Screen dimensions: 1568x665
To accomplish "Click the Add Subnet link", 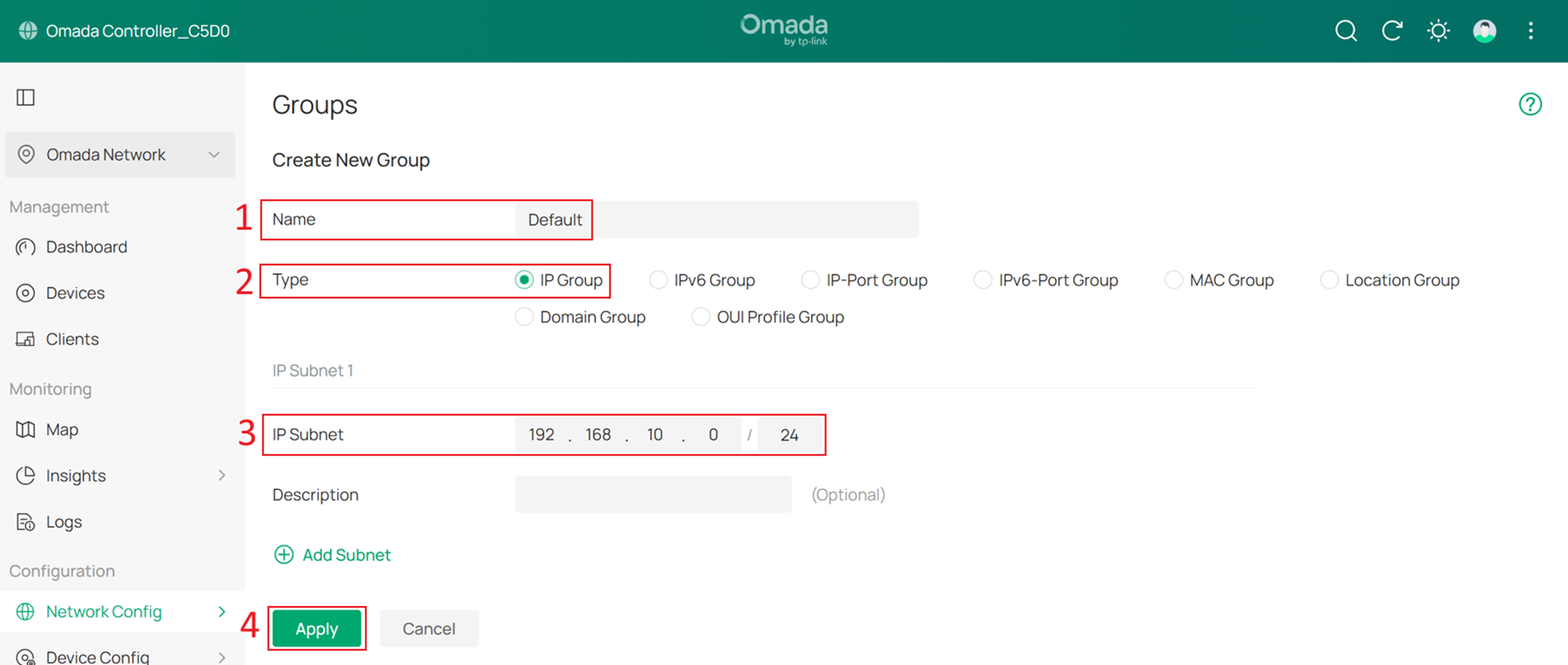I will click(x=347, y=554).
